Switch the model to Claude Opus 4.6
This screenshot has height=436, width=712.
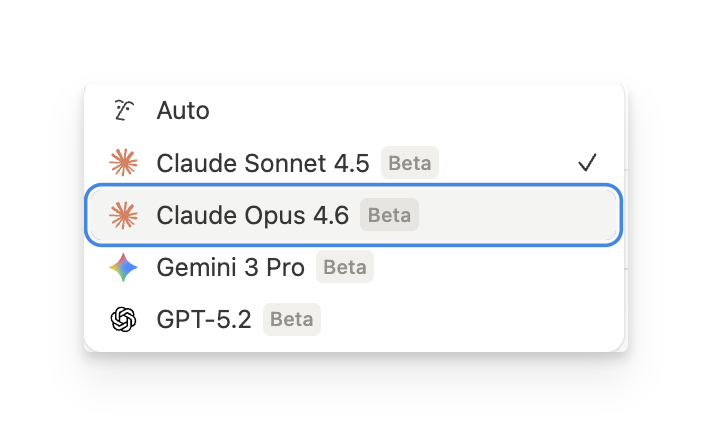pos(252,215)
